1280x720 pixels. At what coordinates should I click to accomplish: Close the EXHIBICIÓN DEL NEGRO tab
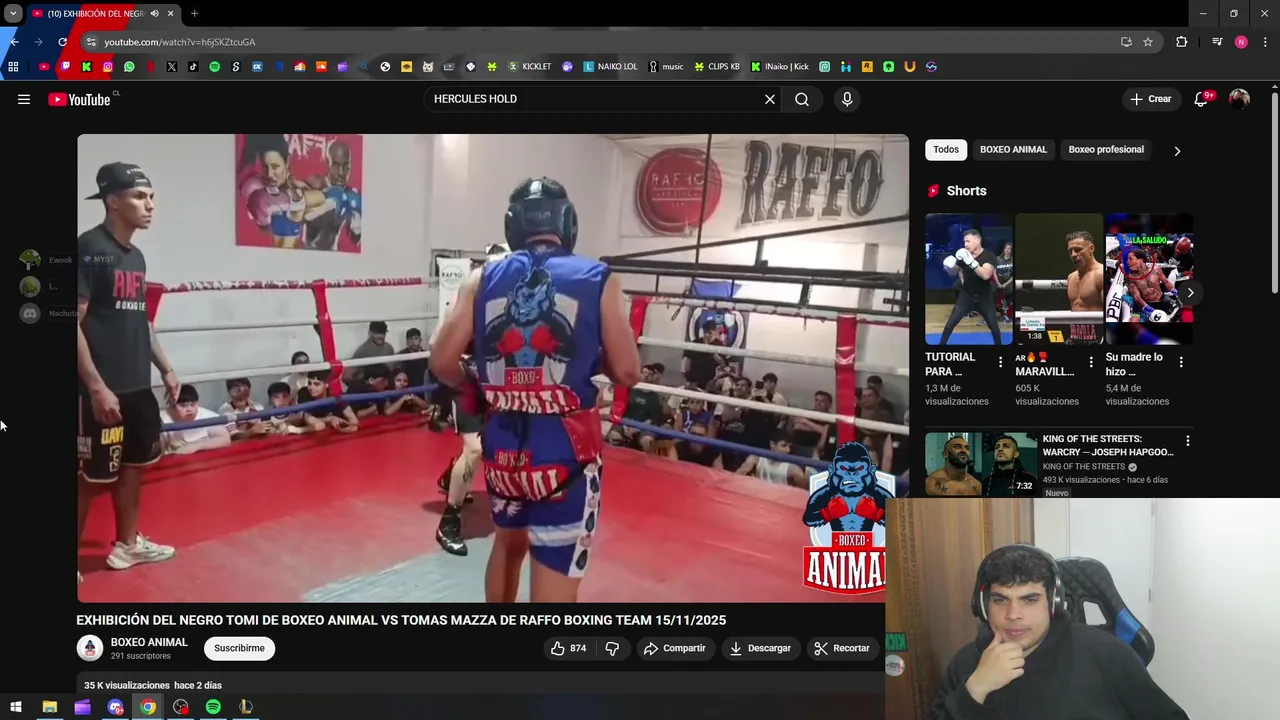pos(170,14)
